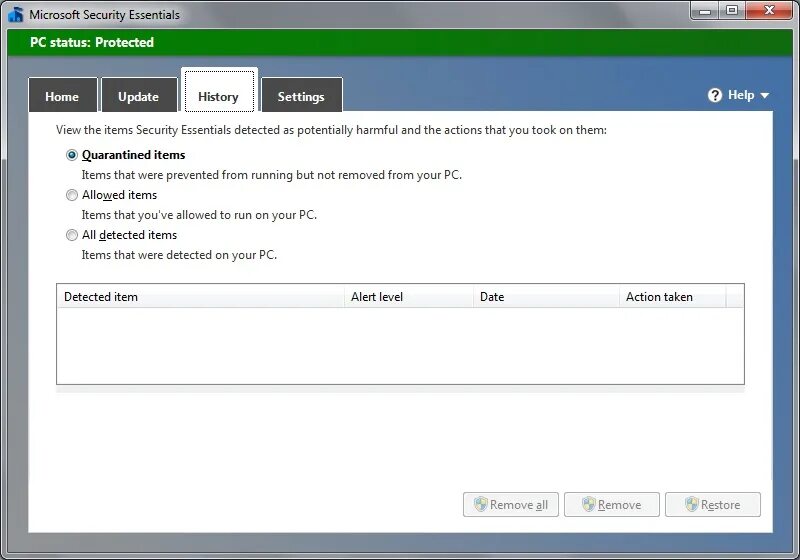Choose the All detected items option
Image resolution: width=800 pixels, height=560 pixels.
pos(72,235)
